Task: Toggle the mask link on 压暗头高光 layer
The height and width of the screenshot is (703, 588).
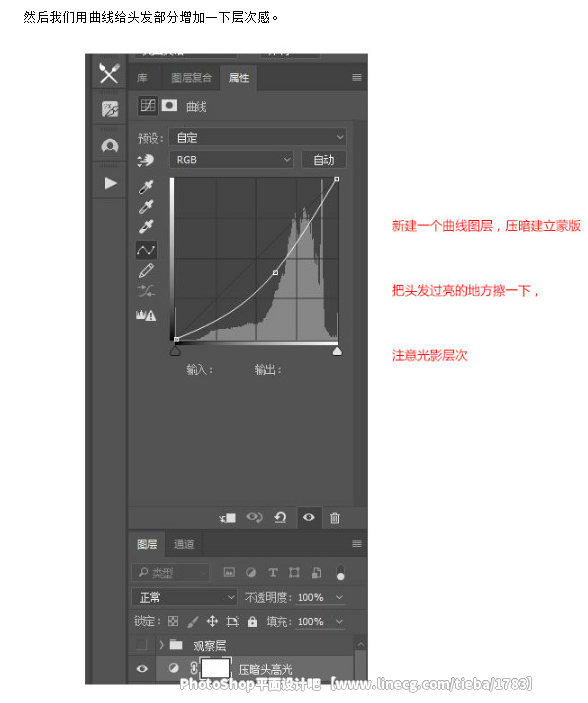Action: [x=194, y=668]
